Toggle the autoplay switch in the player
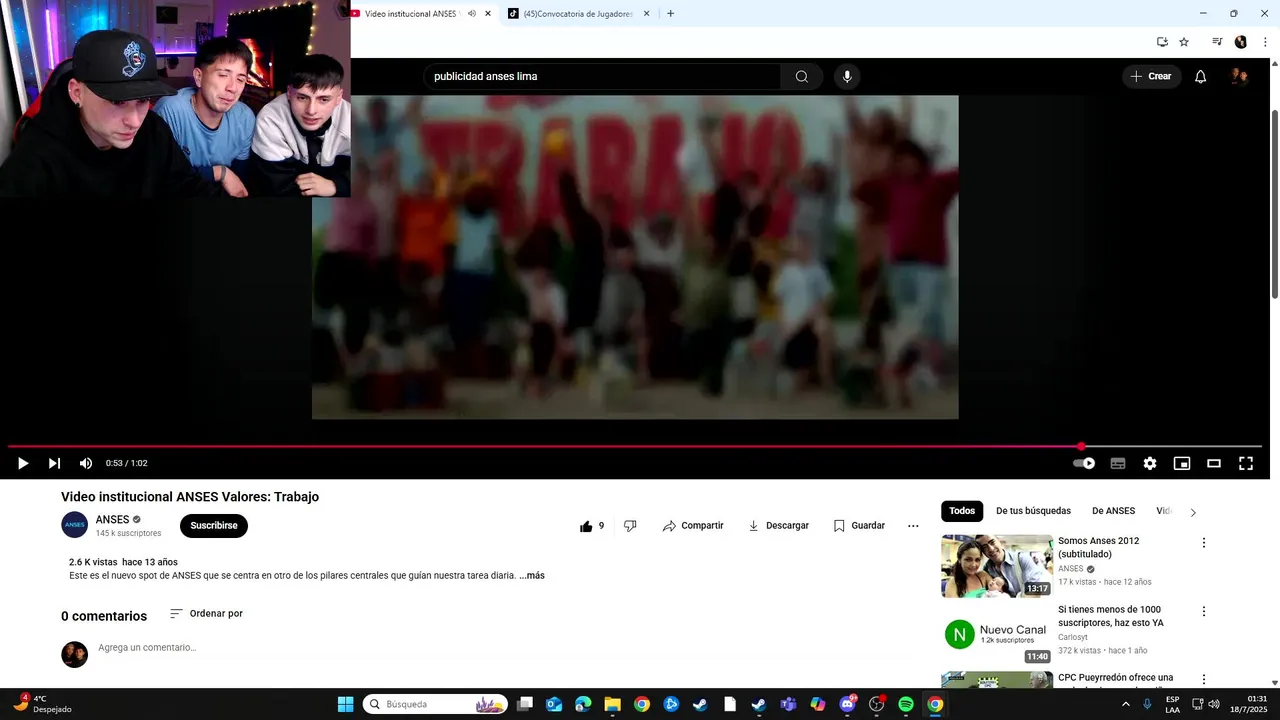Screen dimensions: 1280x720 1084,463
